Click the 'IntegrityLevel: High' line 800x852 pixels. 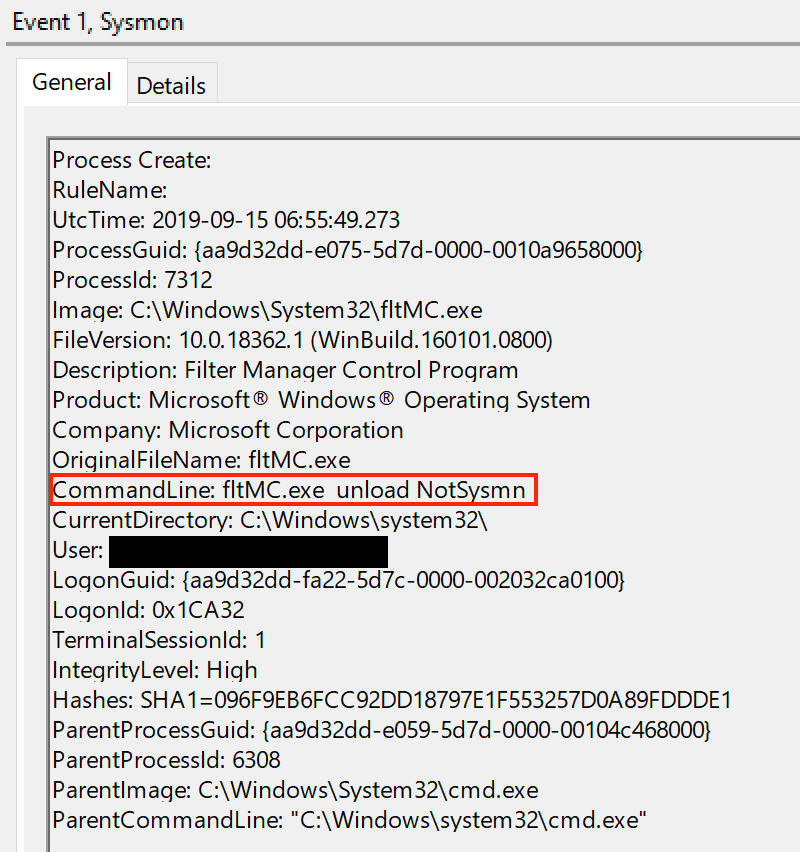tap(155, 671)
